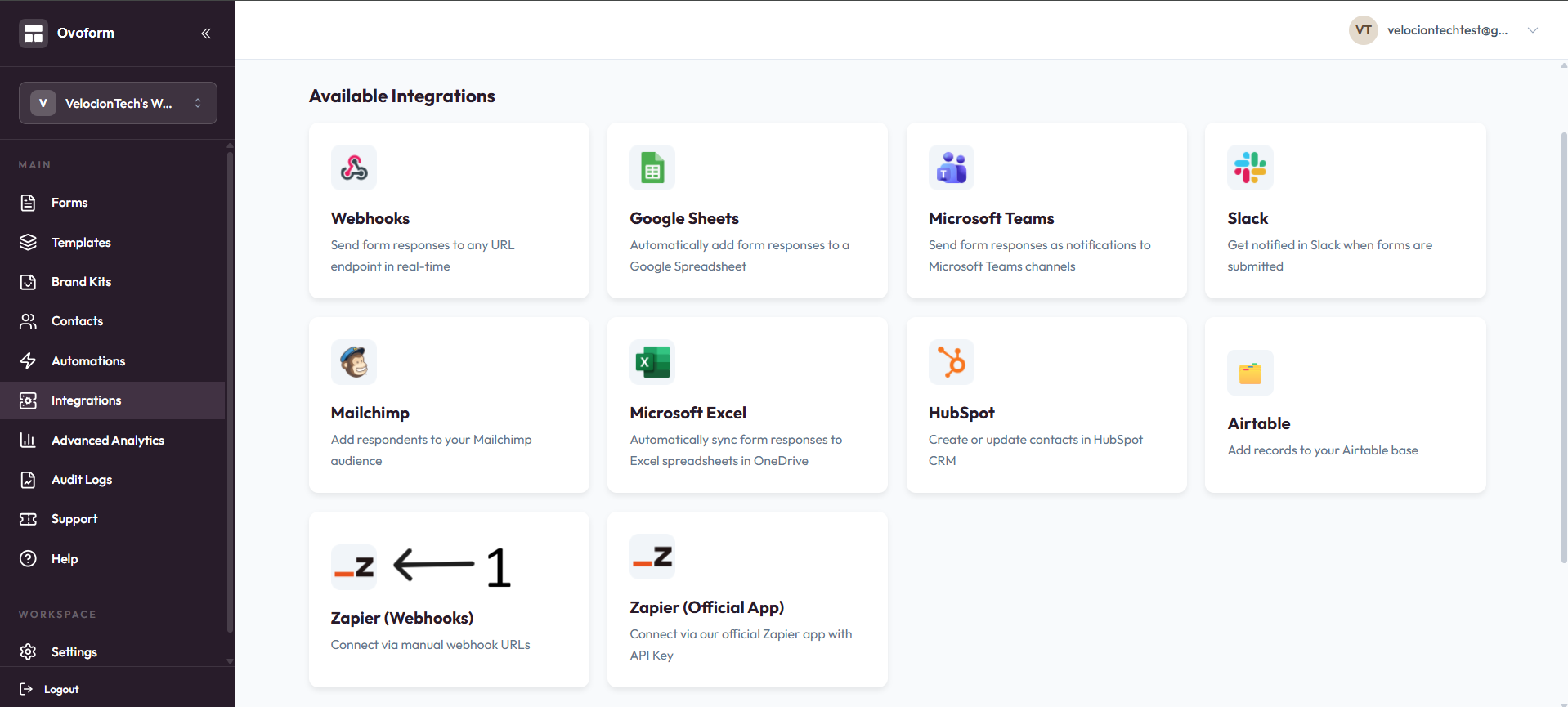The image size is (1568, 707).
Task: Click the Google Sheets icon
Action: click(x=652, y=168)
